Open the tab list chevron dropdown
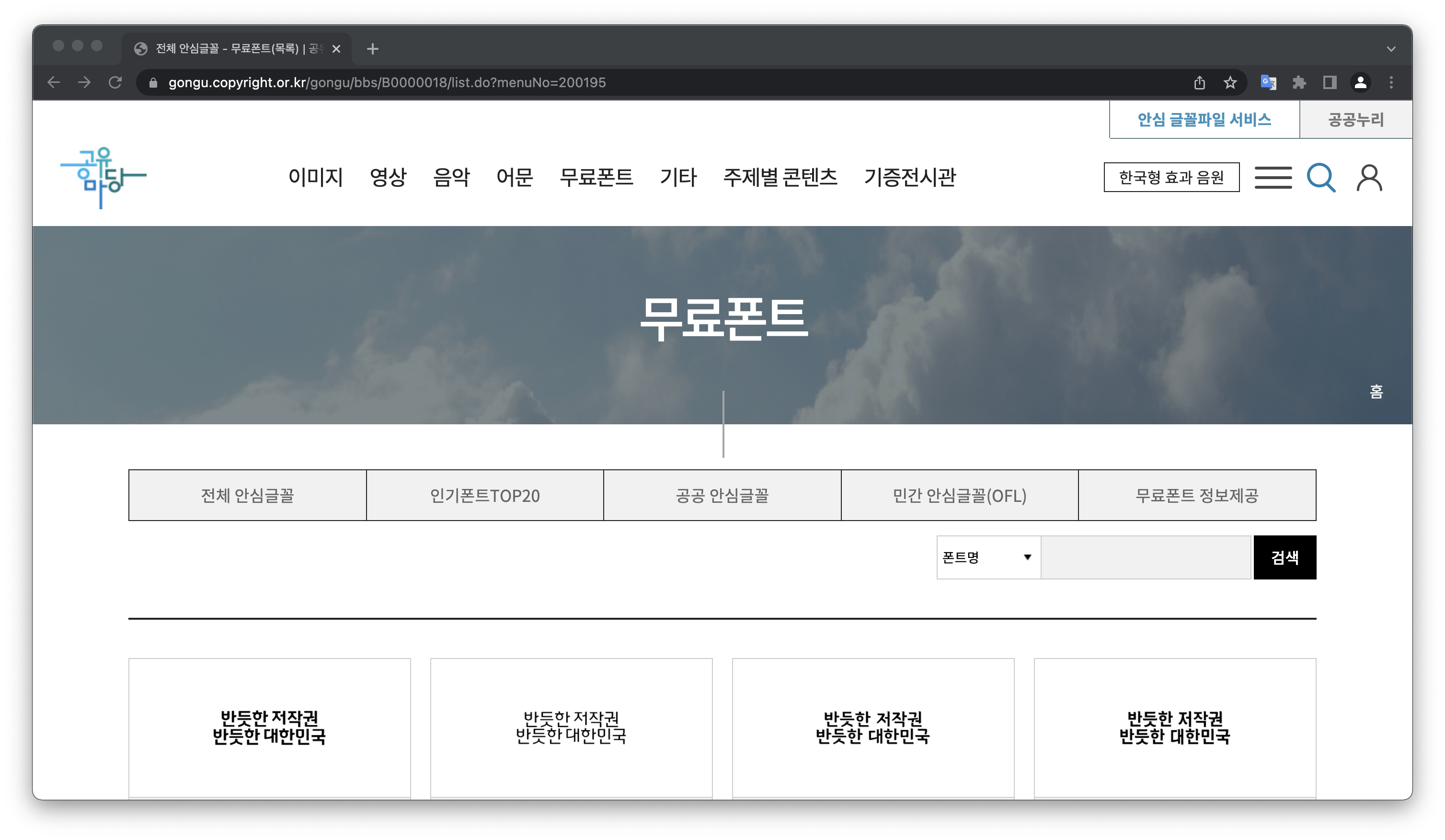This screenshot has height=840, width=1445. 1390,49
